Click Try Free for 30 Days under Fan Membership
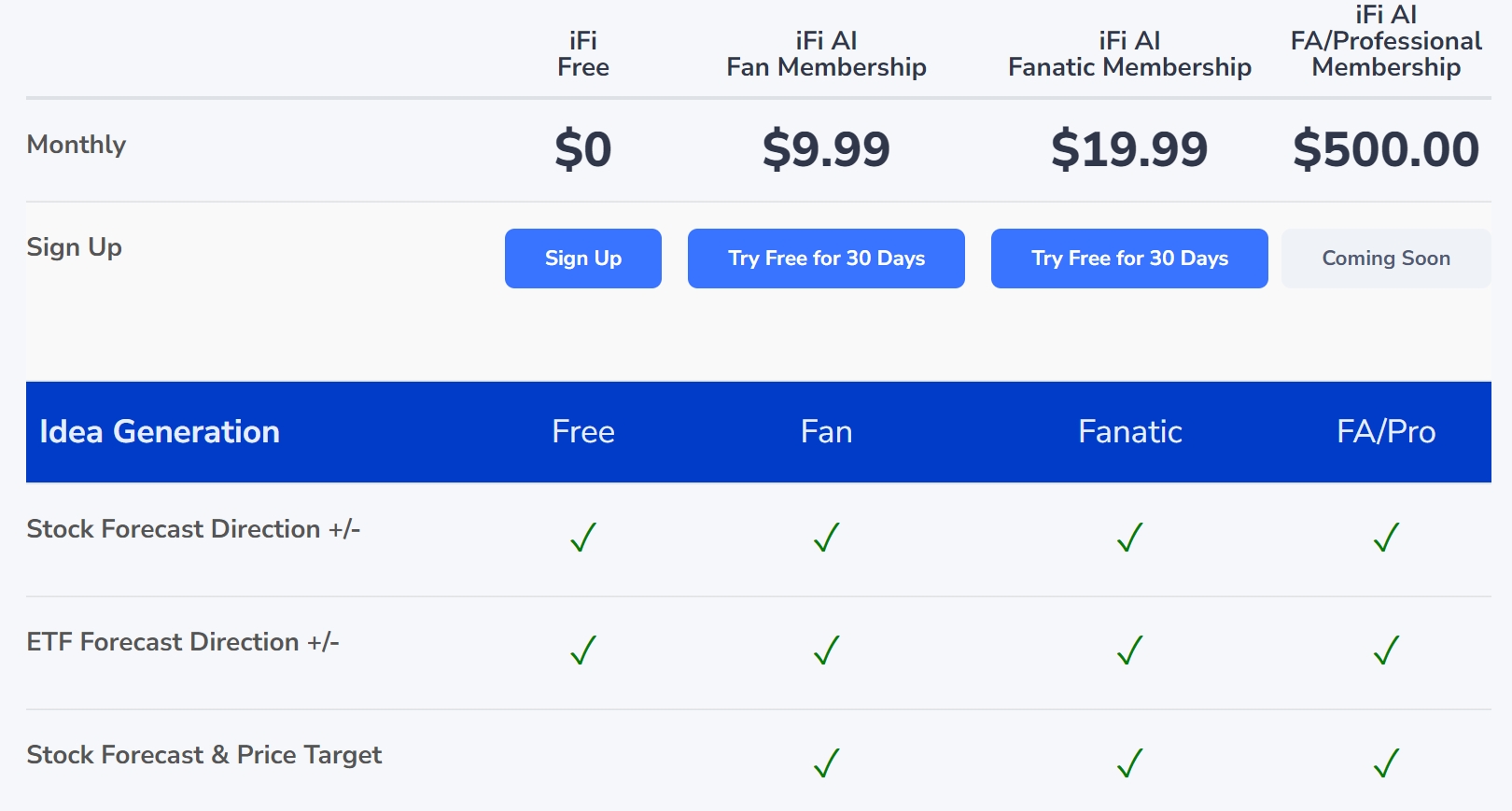The image size is (1512, 811). pyautogui.click(x=826, y=259)
